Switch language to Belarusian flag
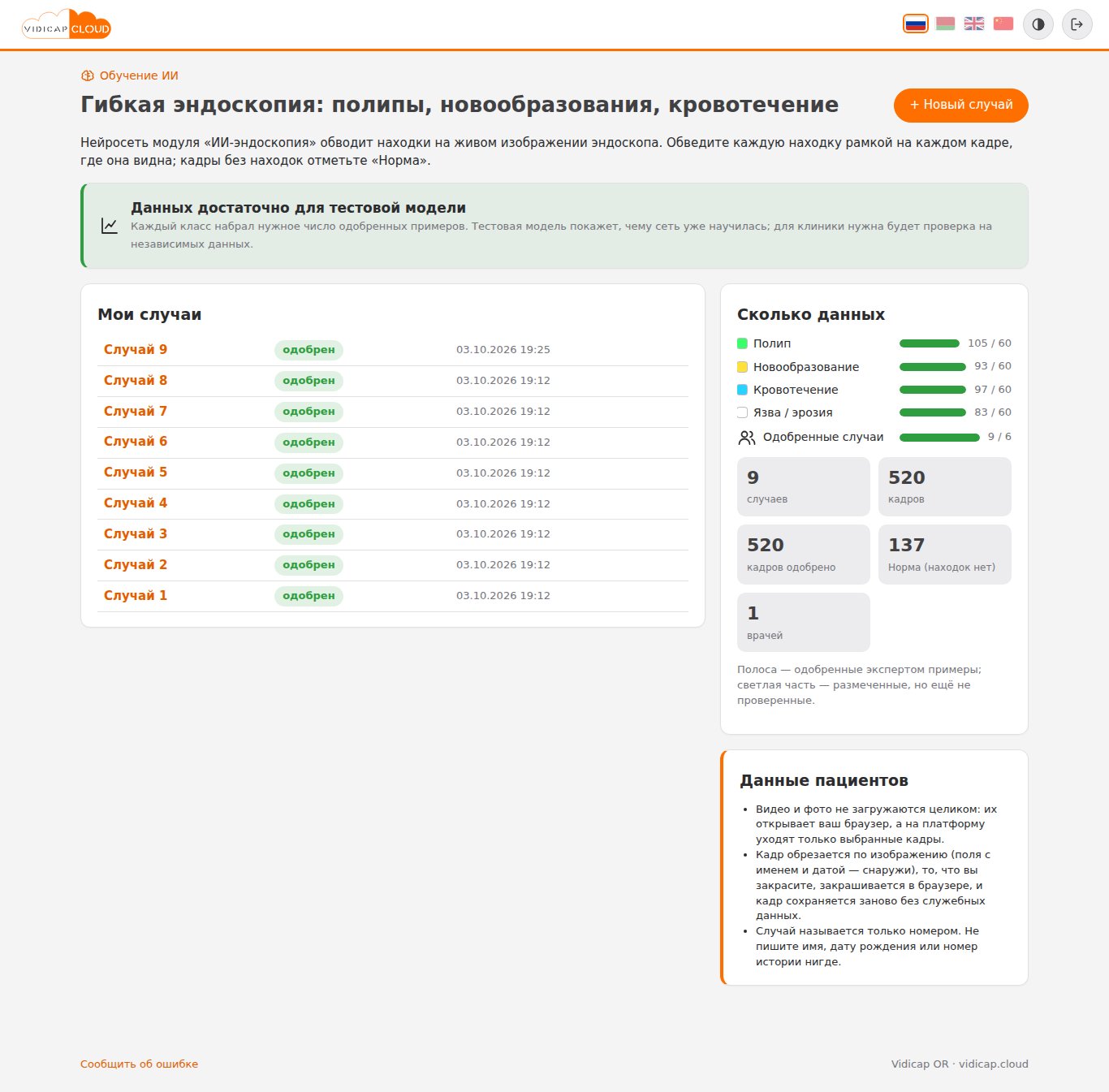 tap(945, 24)
